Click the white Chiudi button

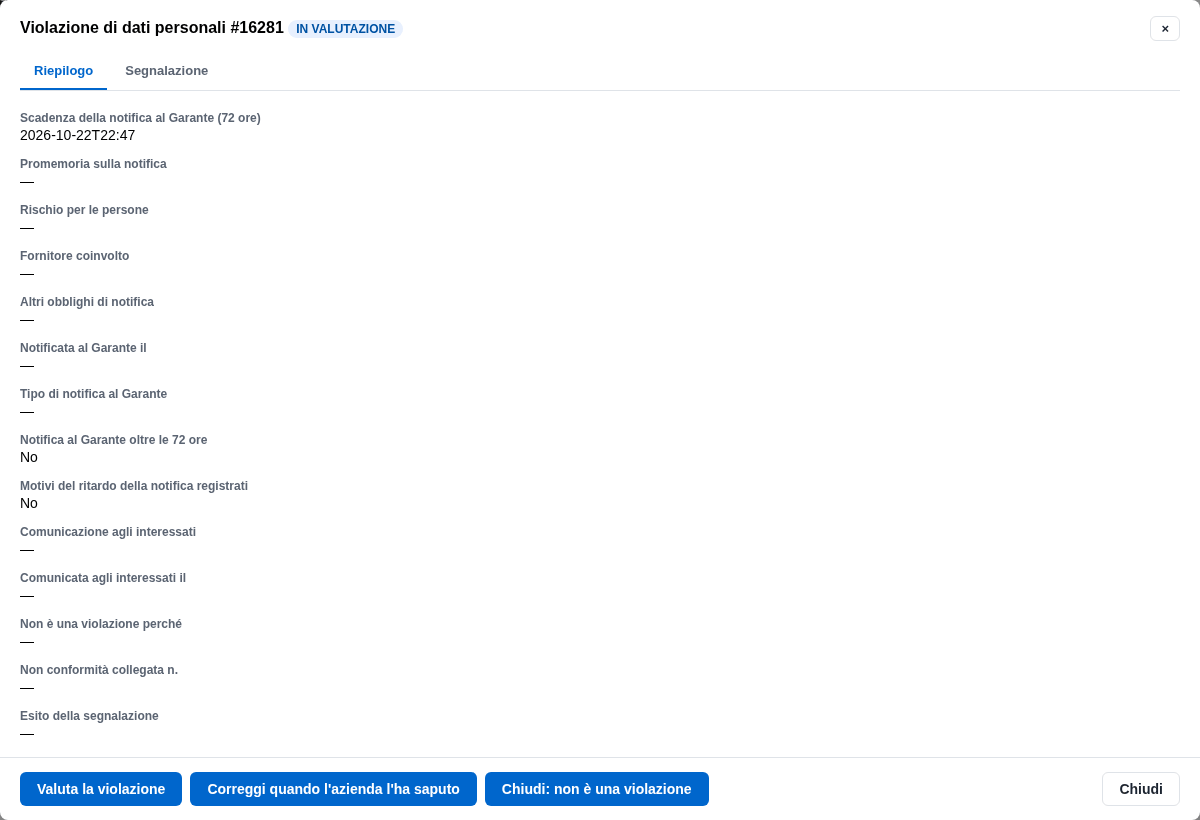[x=1141, y=789]
